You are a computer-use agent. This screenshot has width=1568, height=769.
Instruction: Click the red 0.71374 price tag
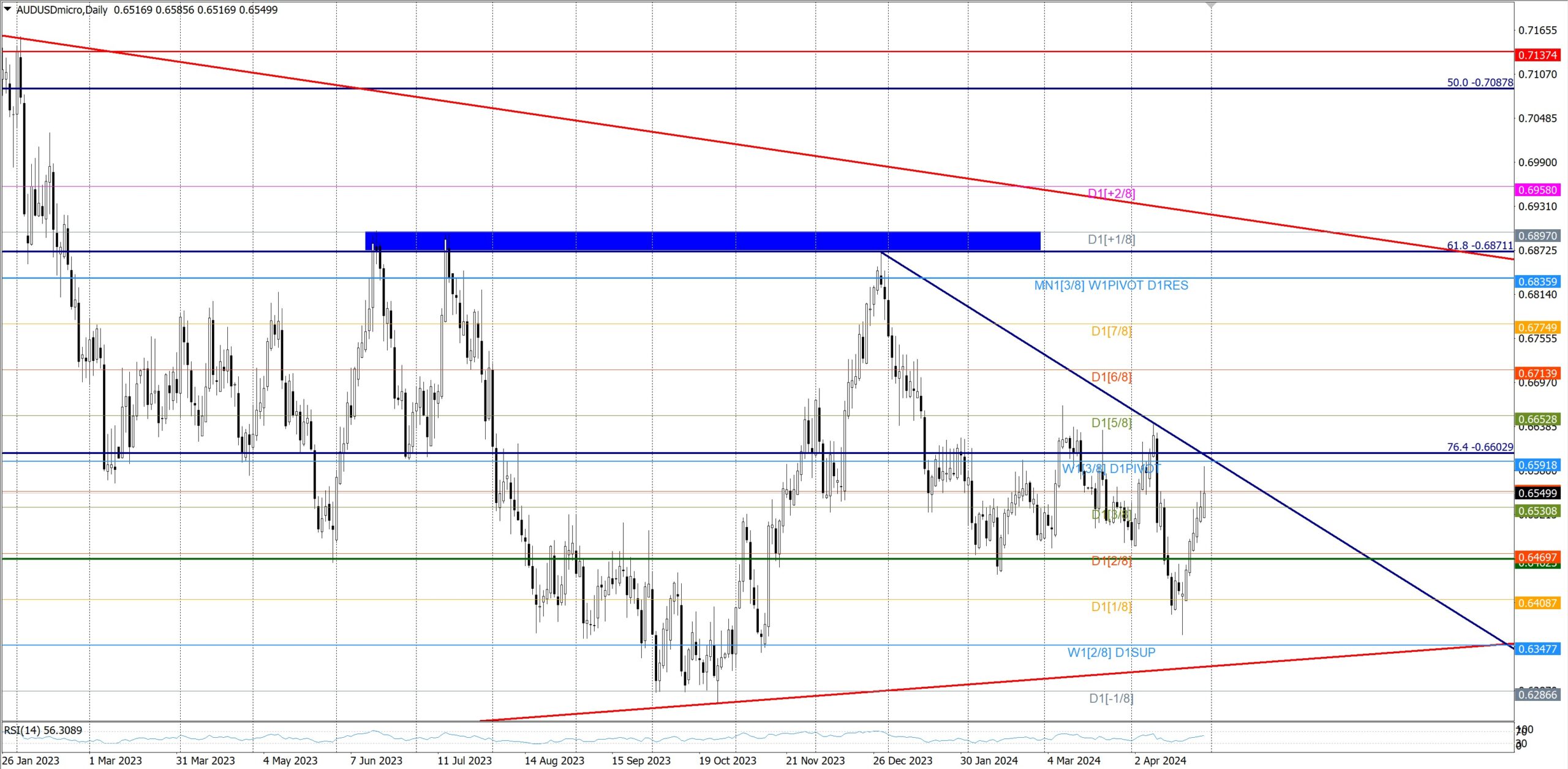click(1537, 55)
